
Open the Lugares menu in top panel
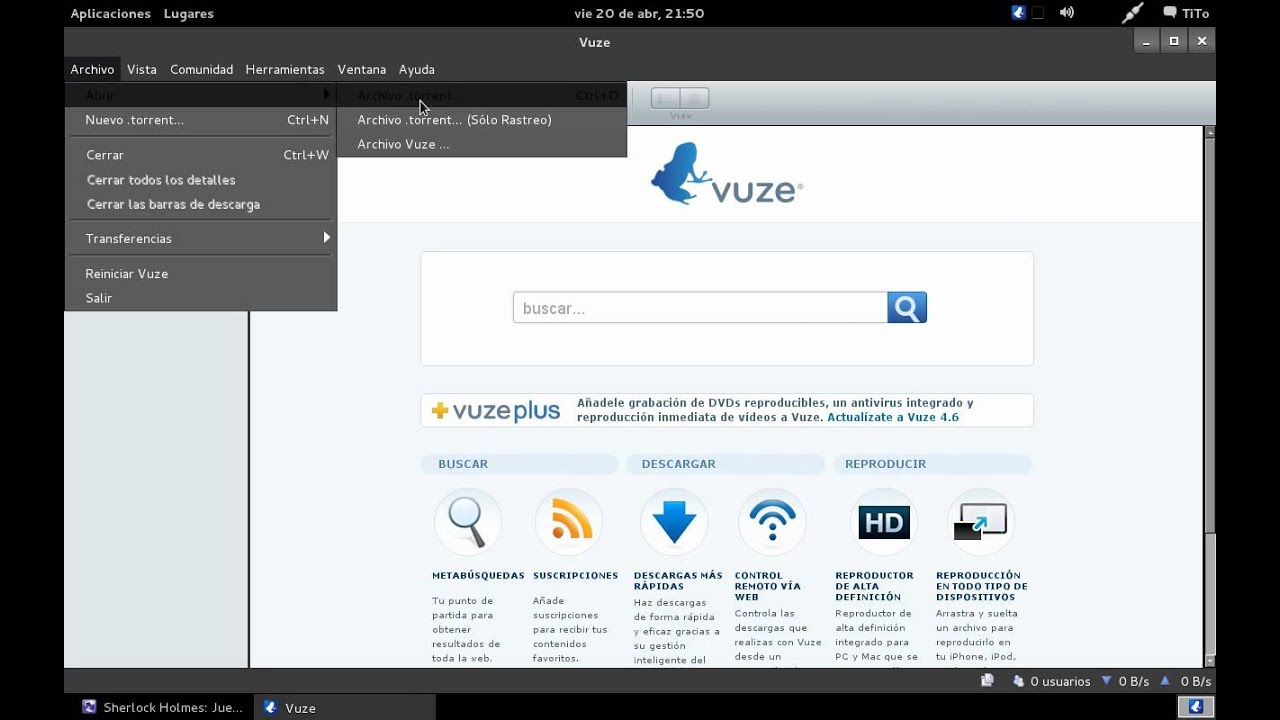(189, 13)
